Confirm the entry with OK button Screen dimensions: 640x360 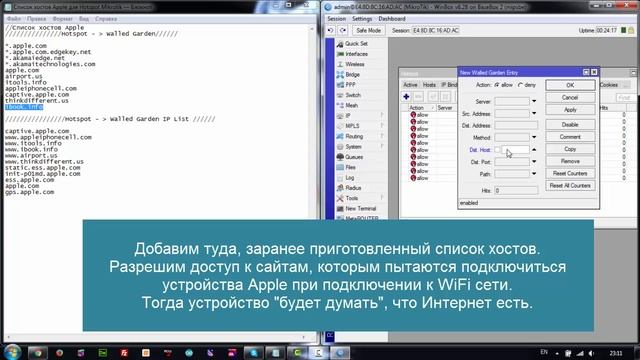coord(570,85)
